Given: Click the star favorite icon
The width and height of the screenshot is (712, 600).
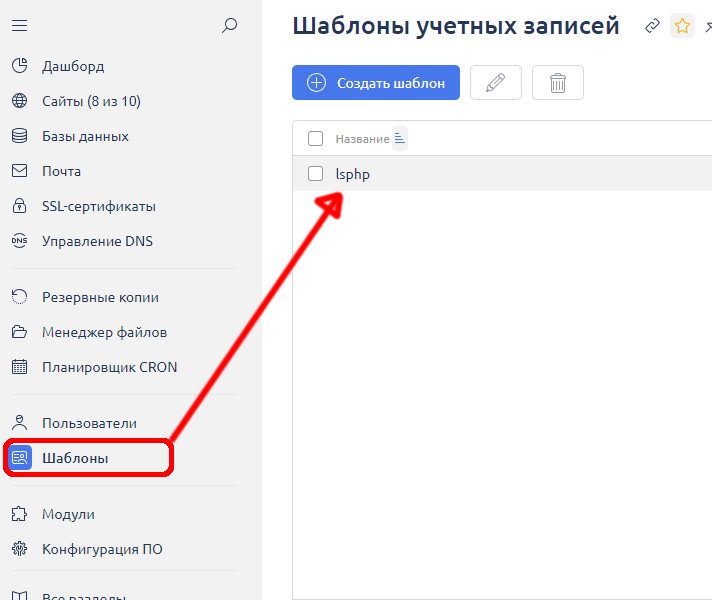Looking at the screenshot, I should [682, 26].
